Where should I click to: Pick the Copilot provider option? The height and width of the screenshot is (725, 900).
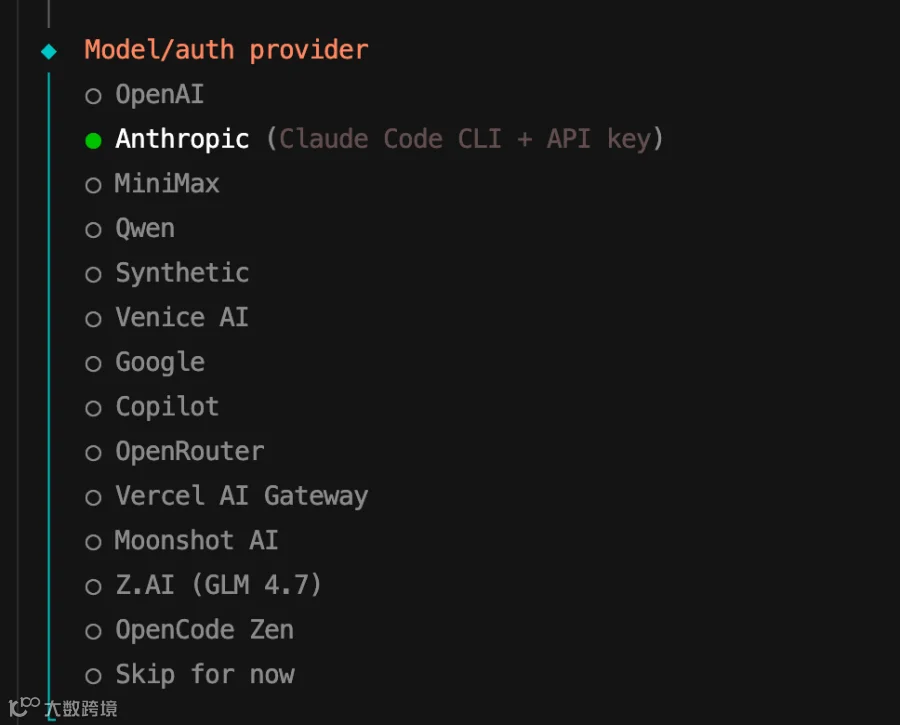[x=152, y=408]
